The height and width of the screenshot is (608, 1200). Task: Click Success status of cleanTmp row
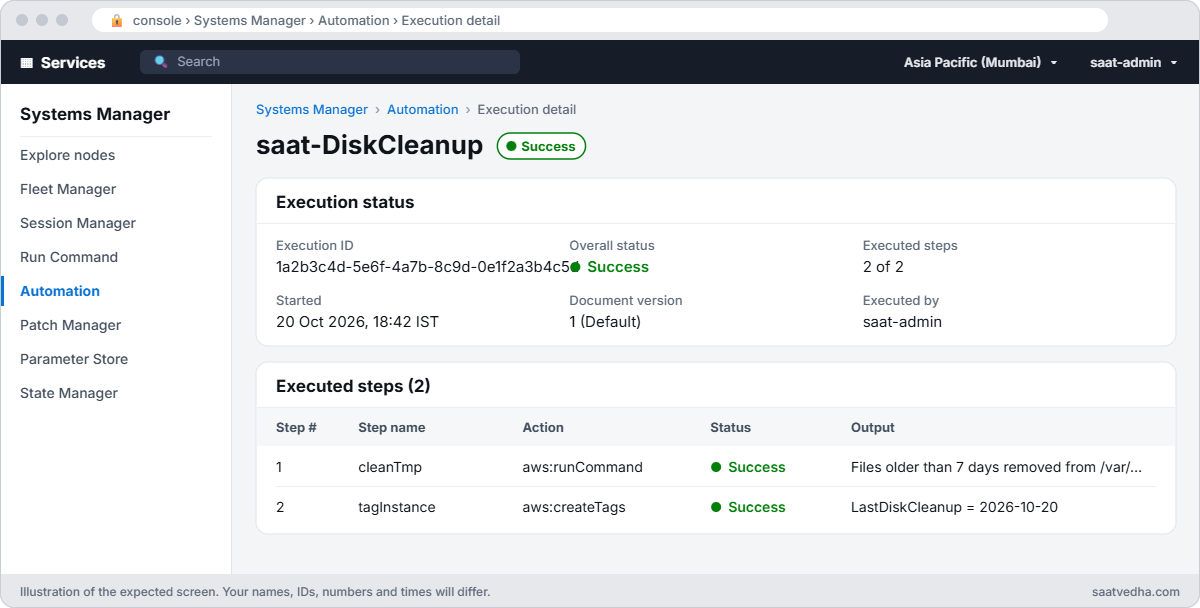[748, 467]
